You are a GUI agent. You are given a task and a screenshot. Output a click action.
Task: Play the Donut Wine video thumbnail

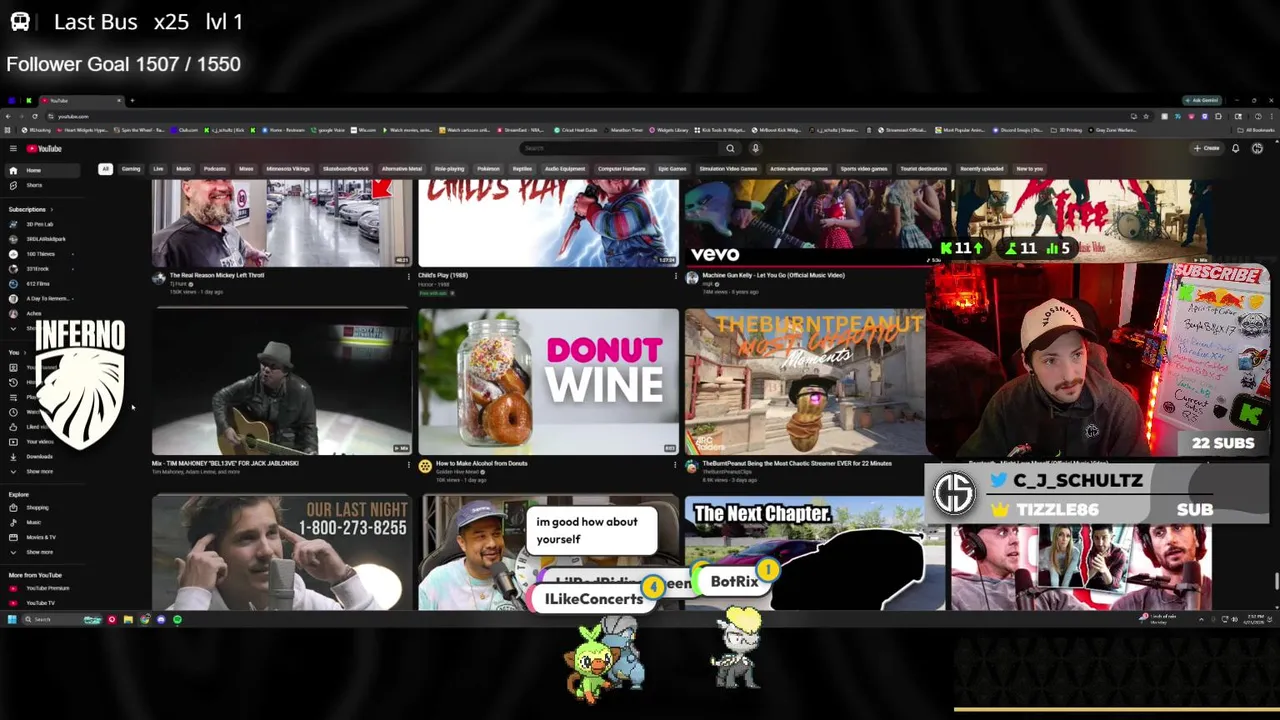point(548,381)
